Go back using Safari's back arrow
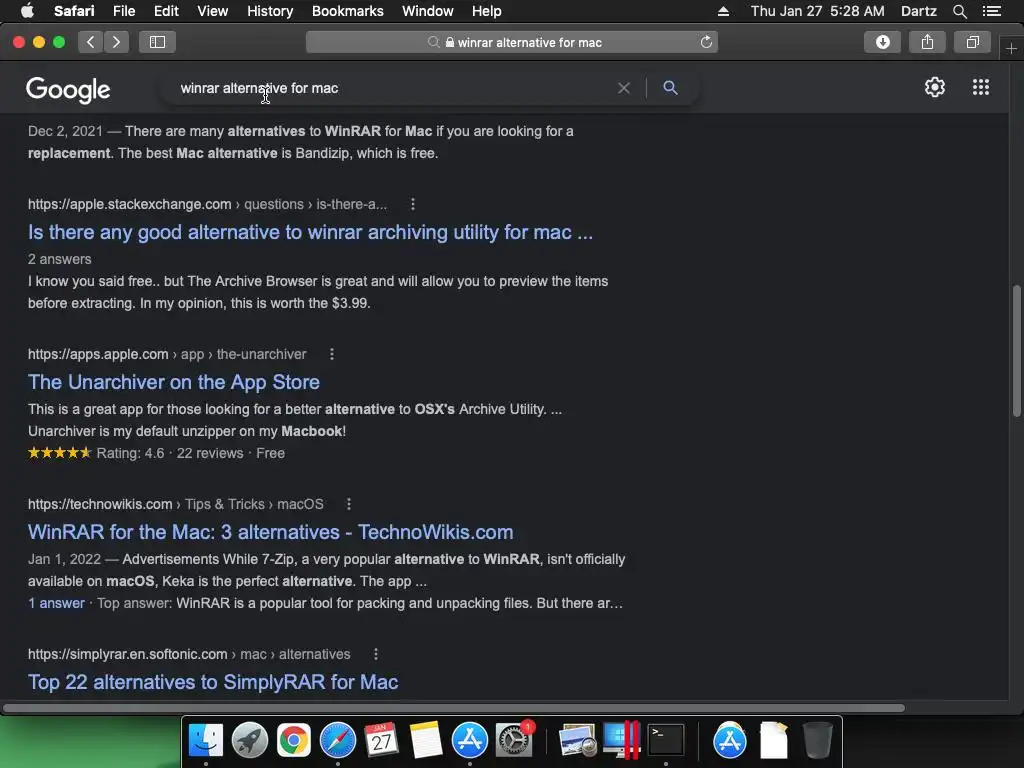1024x768 pixels. pos(90,42)
